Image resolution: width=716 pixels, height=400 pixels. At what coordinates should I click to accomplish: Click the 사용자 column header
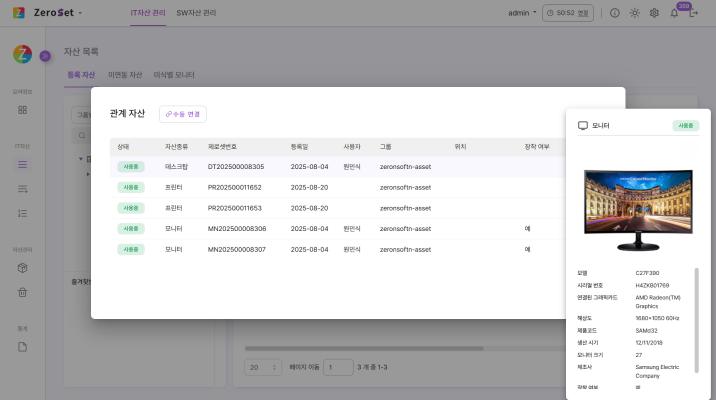[352, 147]
